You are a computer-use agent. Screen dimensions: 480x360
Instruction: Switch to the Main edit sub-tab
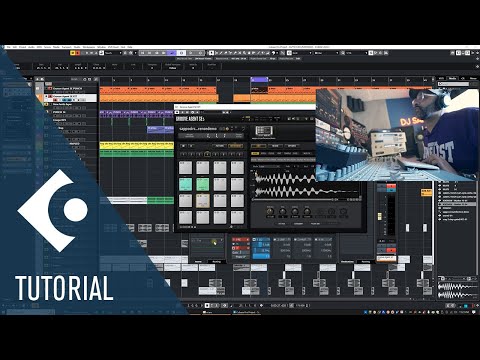click(x=255, y=153)
